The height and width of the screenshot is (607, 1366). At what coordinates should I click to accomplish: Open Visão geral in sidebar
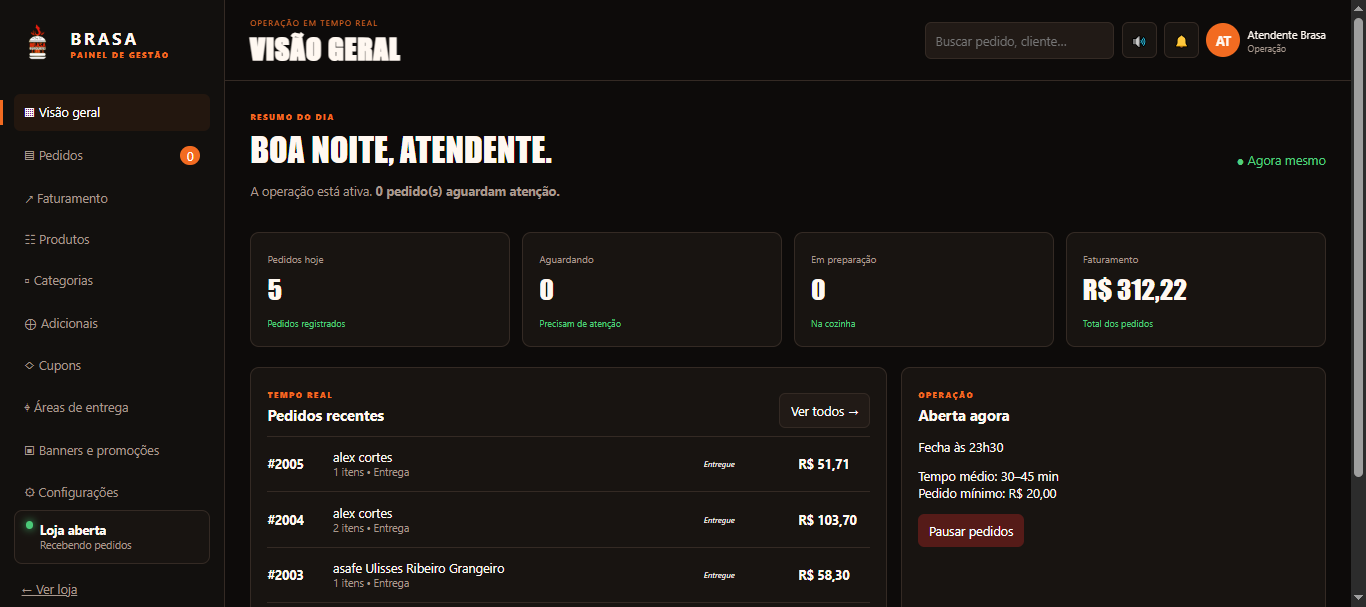point(112,113)
